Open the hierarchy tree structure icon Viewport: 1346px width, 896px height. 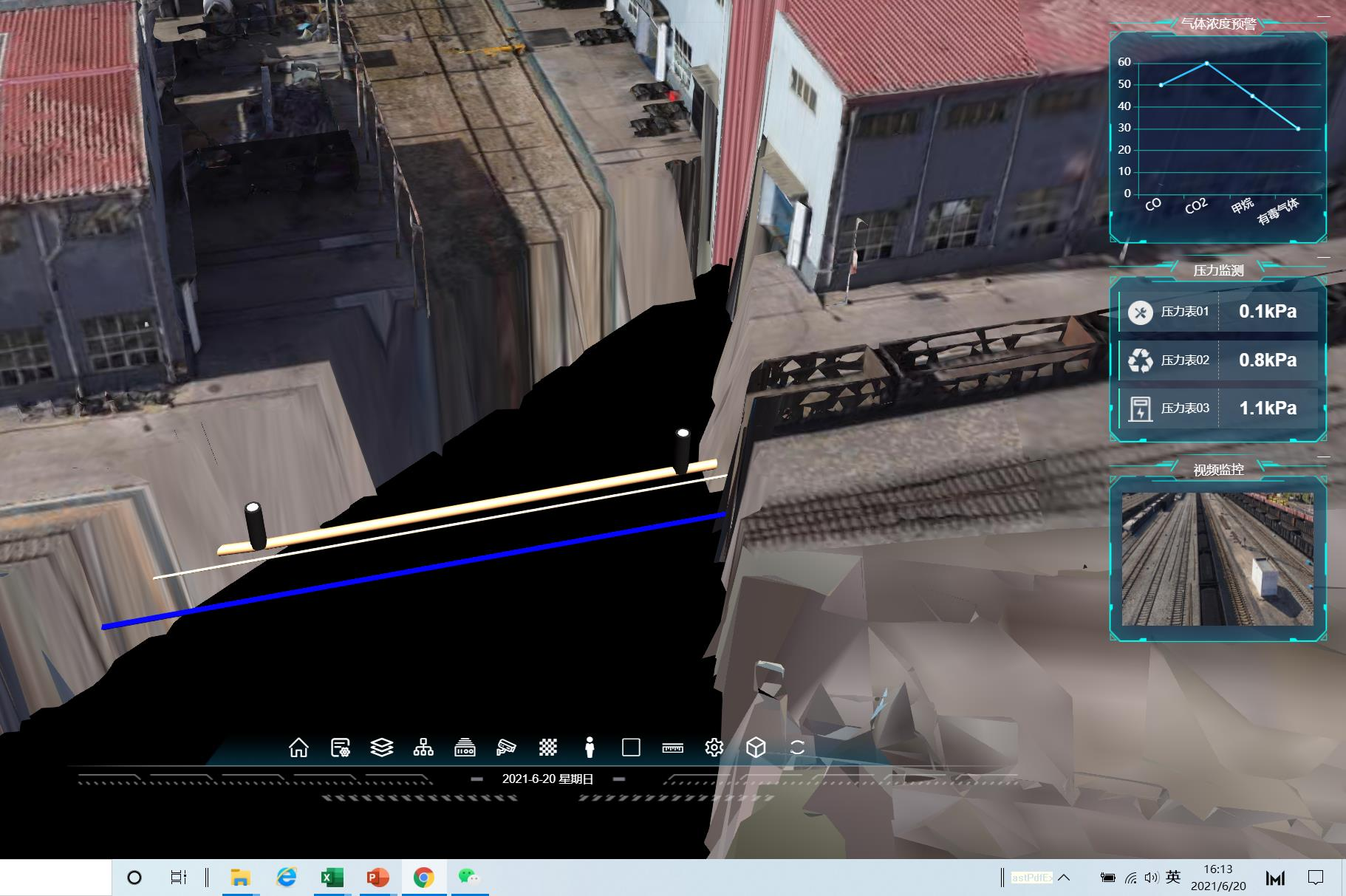point(423,748)
